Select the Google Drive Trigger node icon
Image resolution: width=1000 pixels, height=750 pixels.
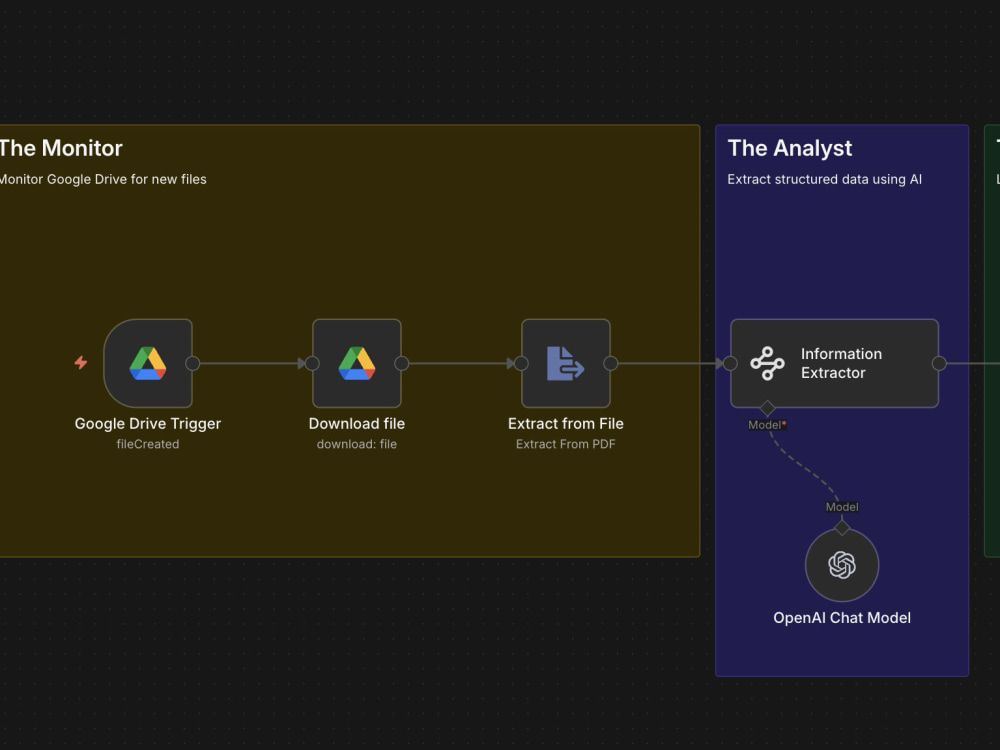(148, 364)
